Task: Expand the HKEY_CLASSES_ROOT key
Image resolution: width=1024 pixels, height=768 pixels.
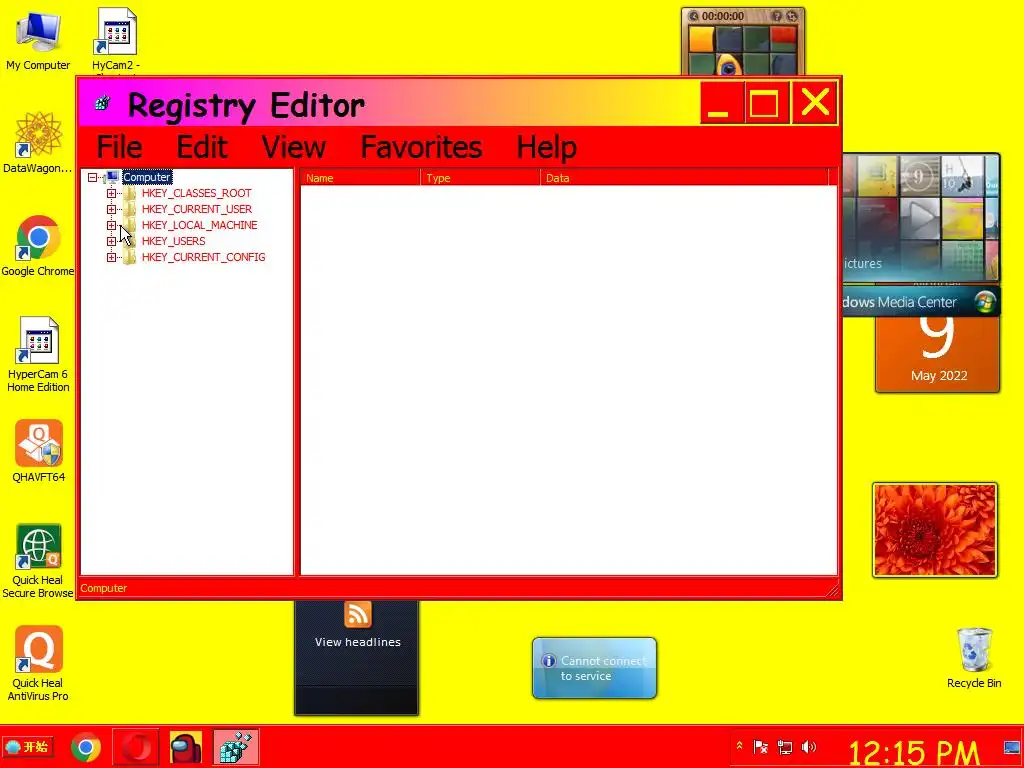Action: pyautogui.click(x=111, y=193)
